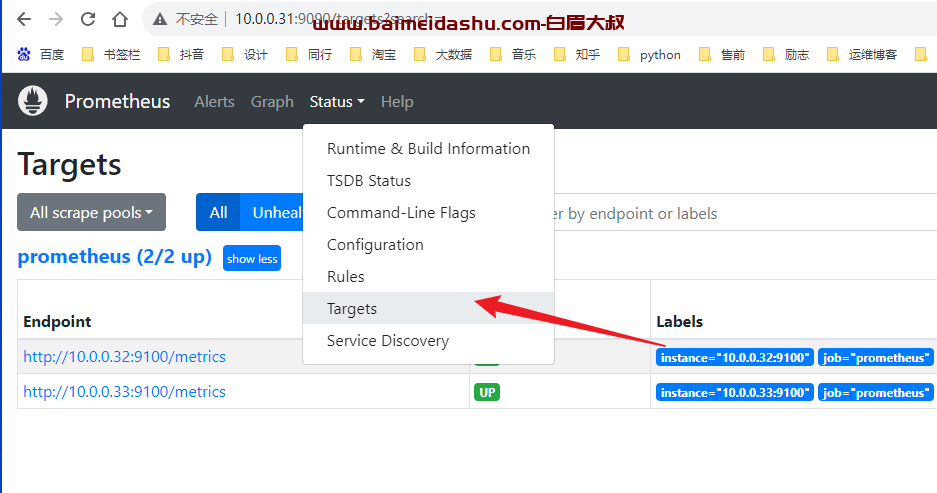Open Service Discovery entry
Screen dimensions: 937x493
(x=428, y=341)
